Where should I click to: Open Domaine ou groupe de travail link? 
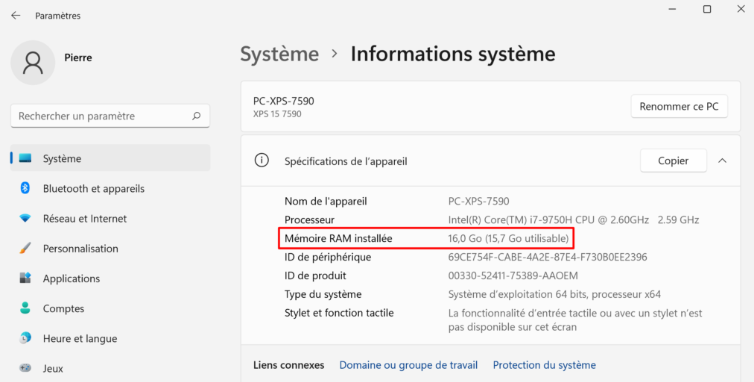[x=408, y=365]
